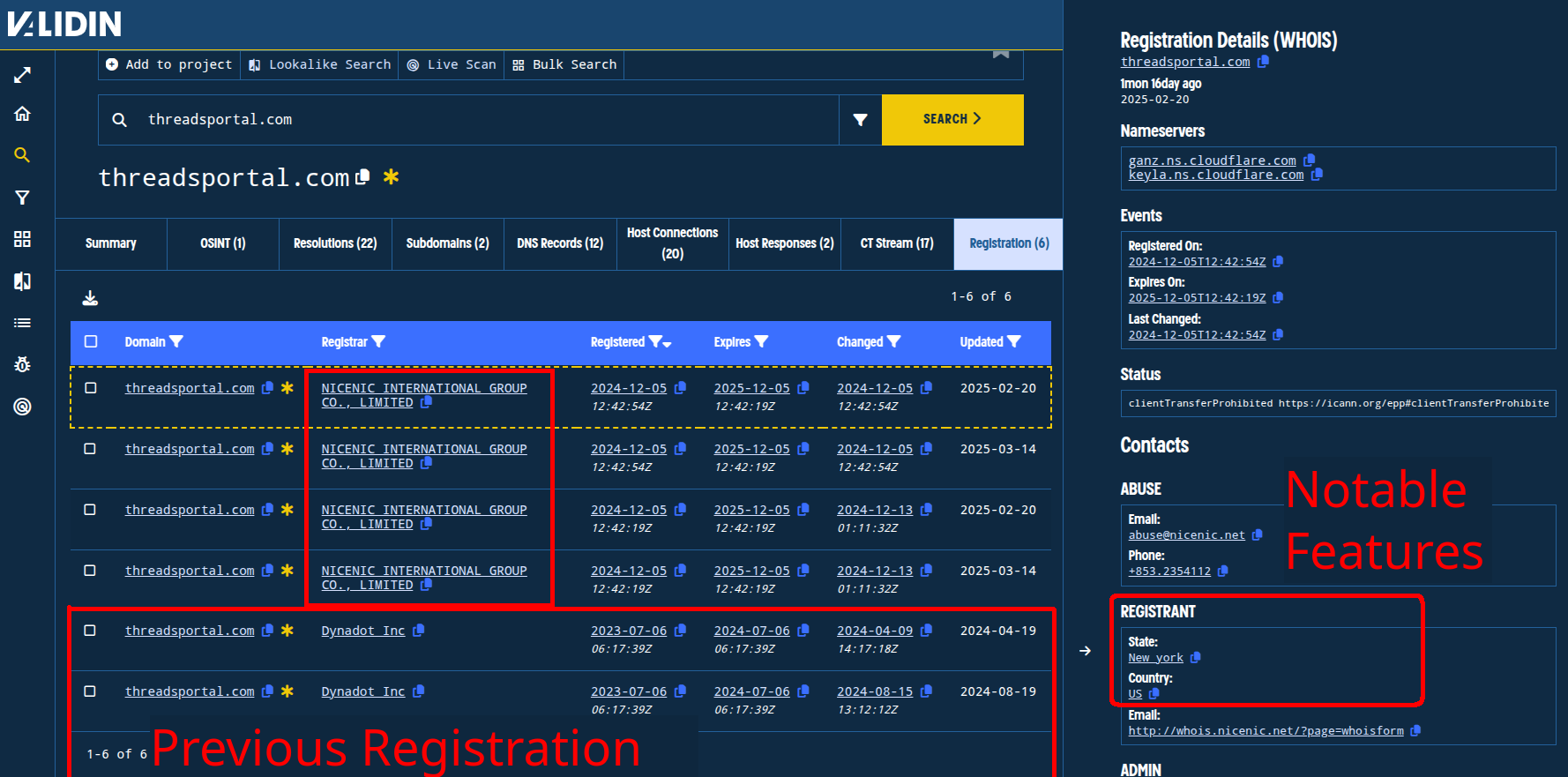Viewport: 1568px width, 777px height.
Task: Switch to the Host Connections (20) tab
Action: (673, 243)
